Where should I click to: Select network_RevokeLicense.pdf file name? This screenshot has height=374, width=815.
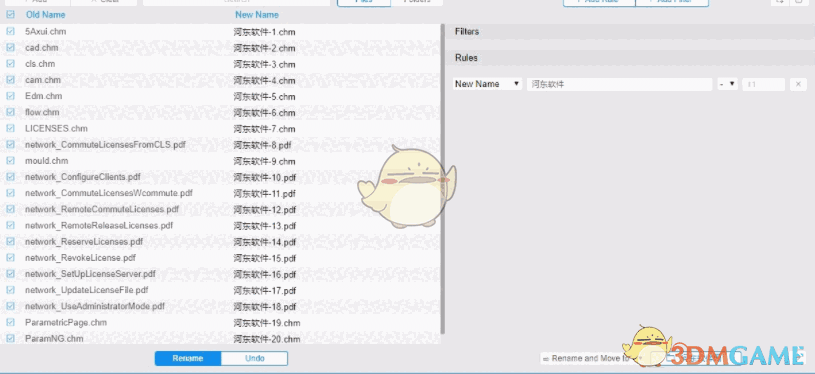coord(81,258)
